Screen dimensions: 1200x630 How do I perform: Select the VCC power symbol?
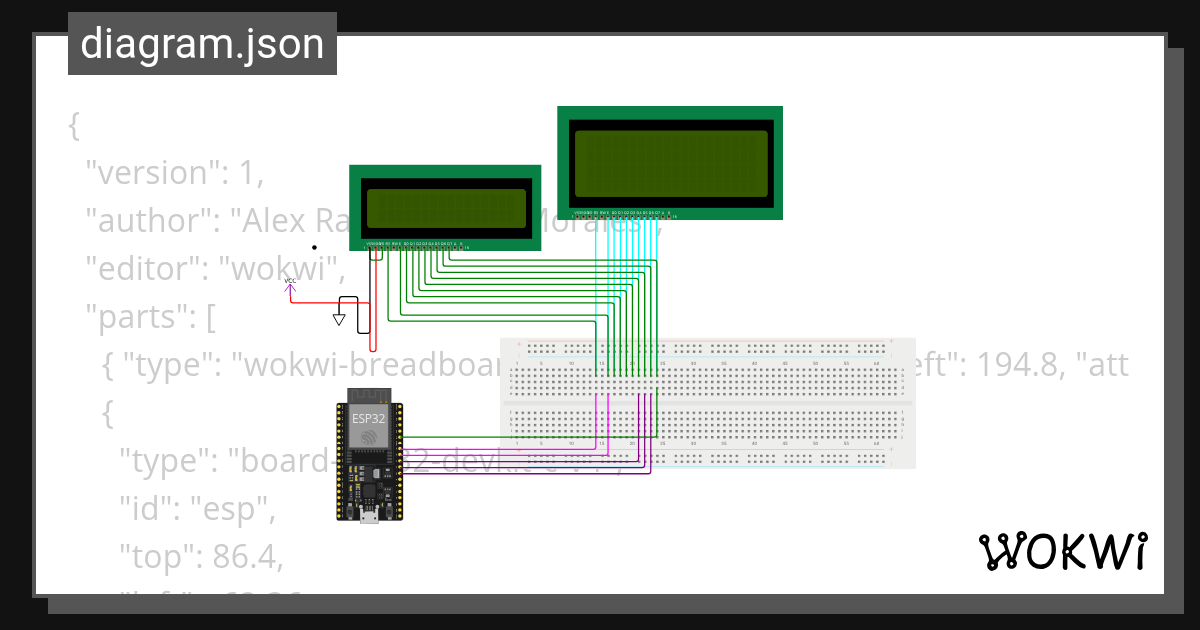[x=290, y=288]
